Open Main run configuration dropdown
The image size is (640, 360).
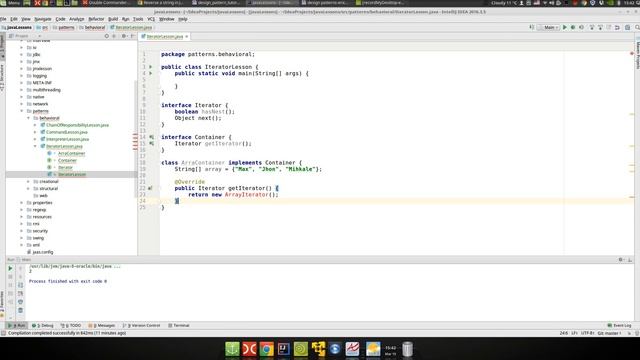[x=549, y=27]
